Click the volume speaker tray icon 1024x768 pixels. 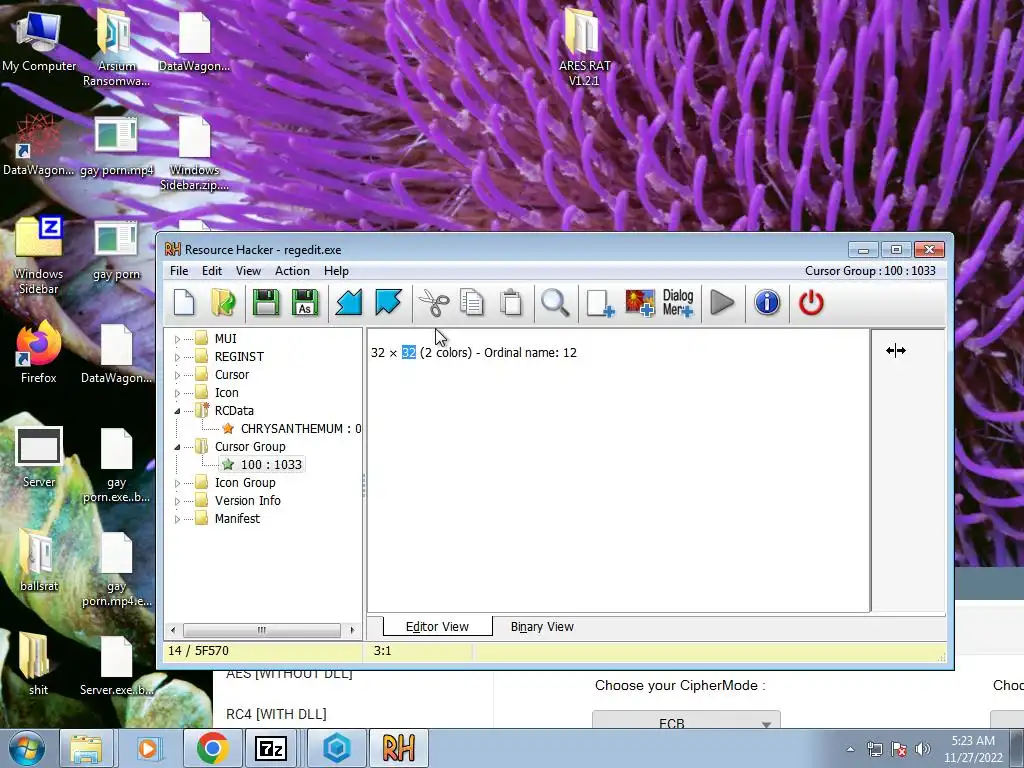click(x=922, y=749)
